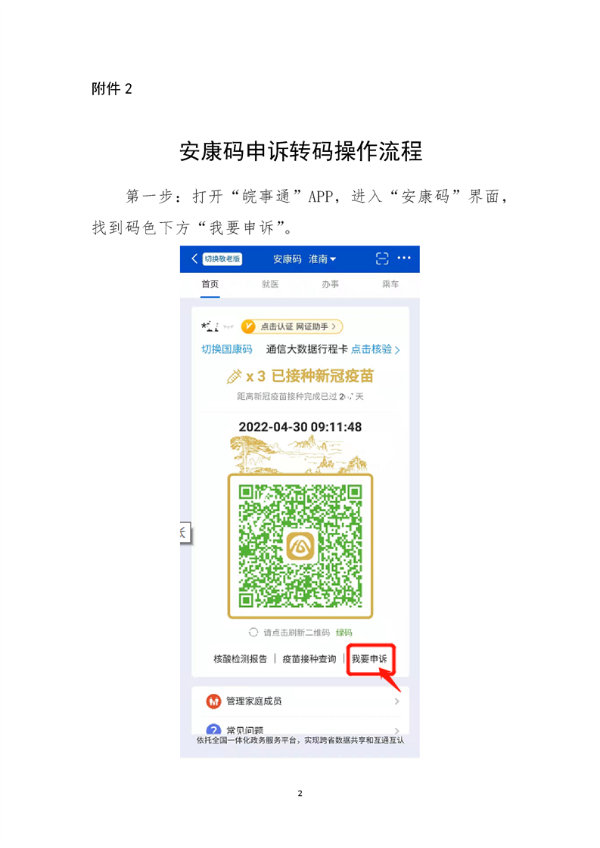Switch to 国康码 via 切换国康码

(x=227, y=349)
